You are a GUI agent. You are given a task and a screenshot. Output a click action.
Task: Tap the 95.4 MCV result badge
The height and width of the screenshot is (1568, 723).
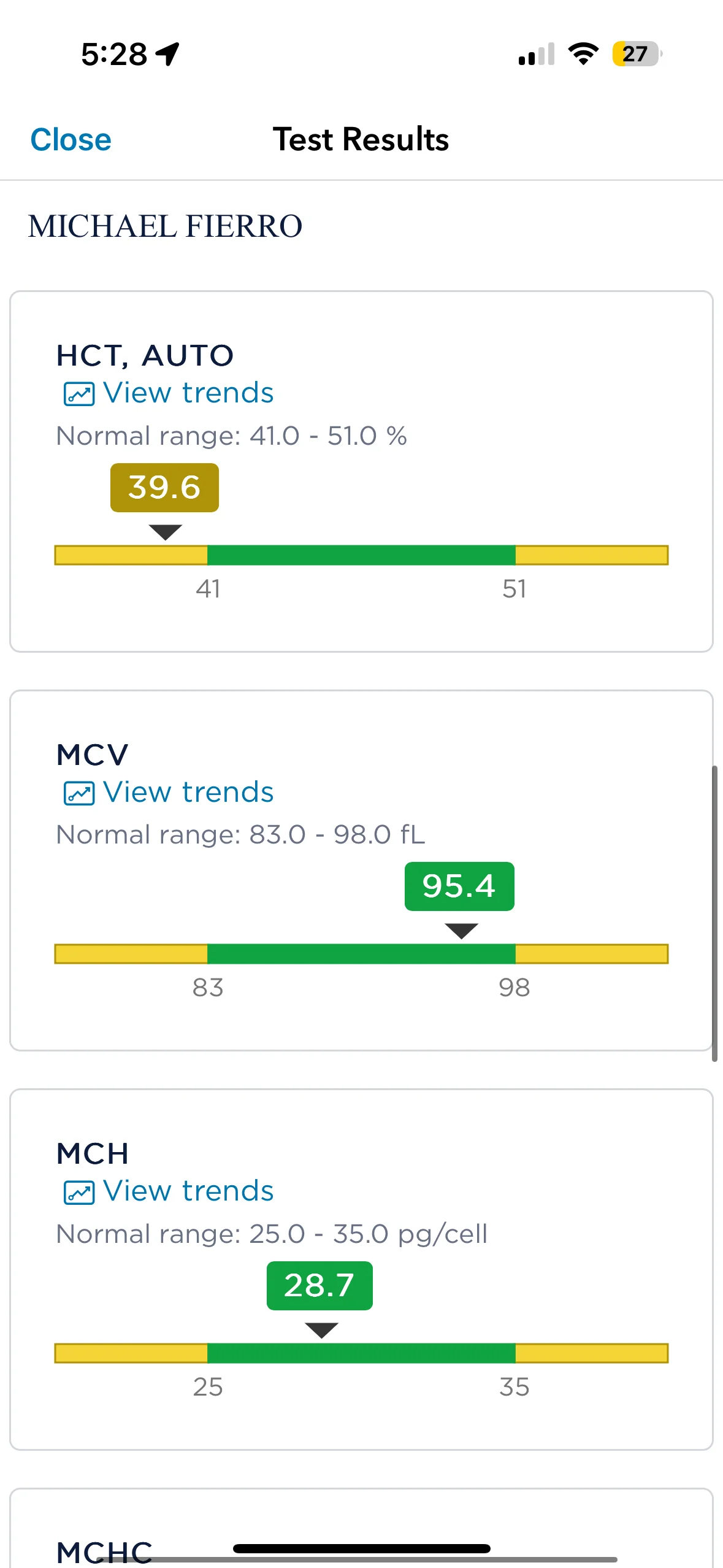tap(459, 886)
